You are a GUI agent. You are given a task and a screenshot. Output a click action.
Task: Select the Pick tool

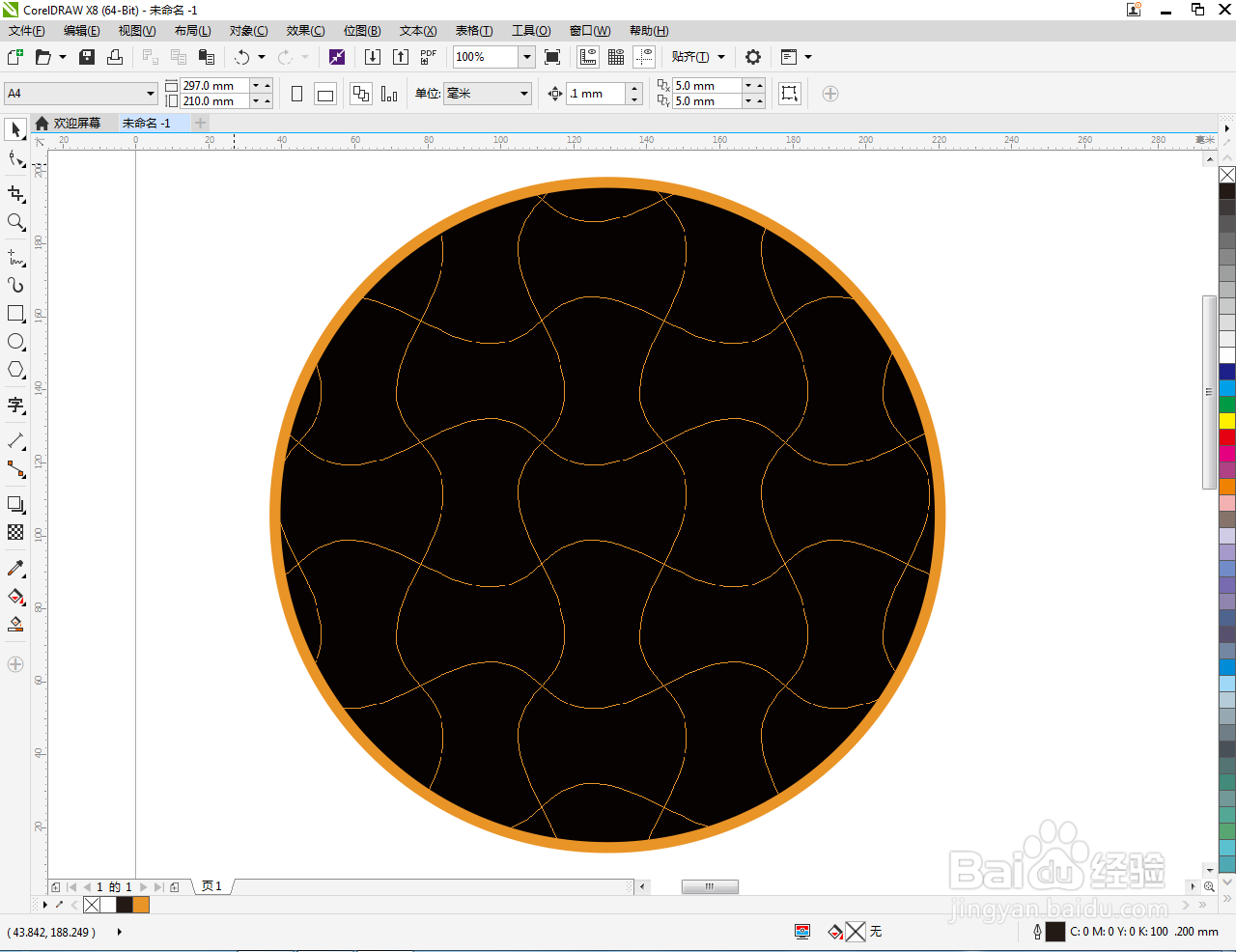pyautogui.click(x=15, y=129)
